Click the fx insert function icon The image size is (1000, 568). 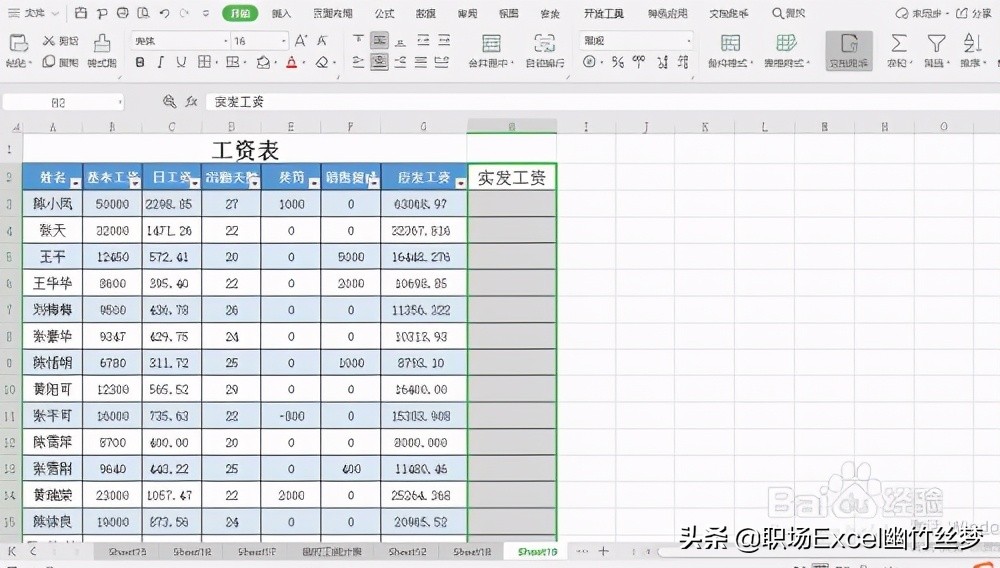click(191, 101)
